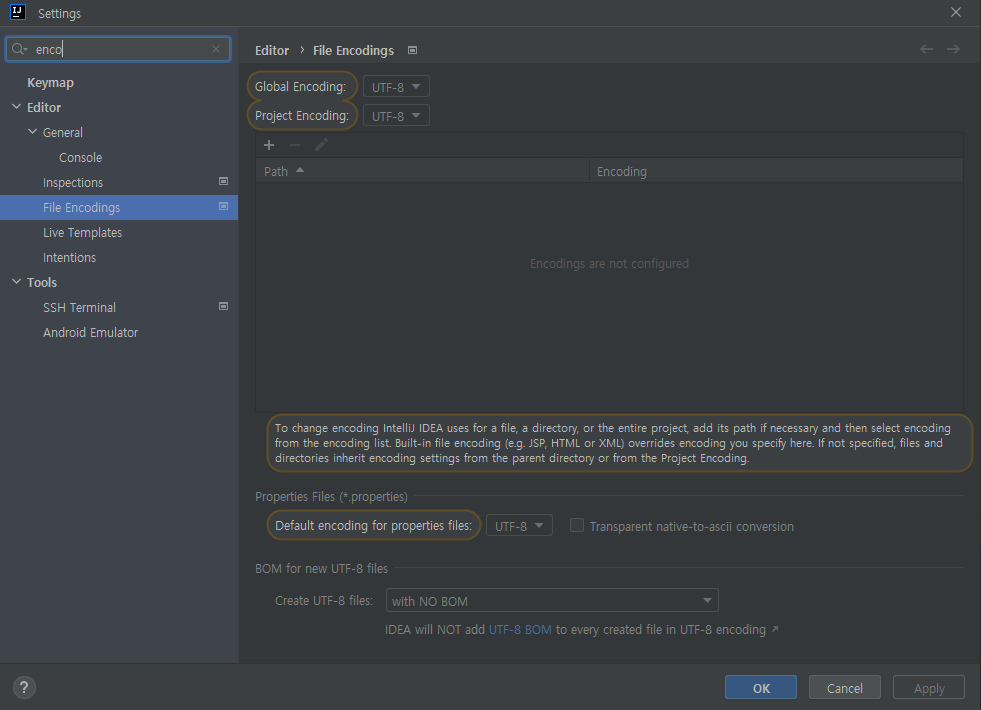
Task: Click the OK button
Action: (761, 687)
